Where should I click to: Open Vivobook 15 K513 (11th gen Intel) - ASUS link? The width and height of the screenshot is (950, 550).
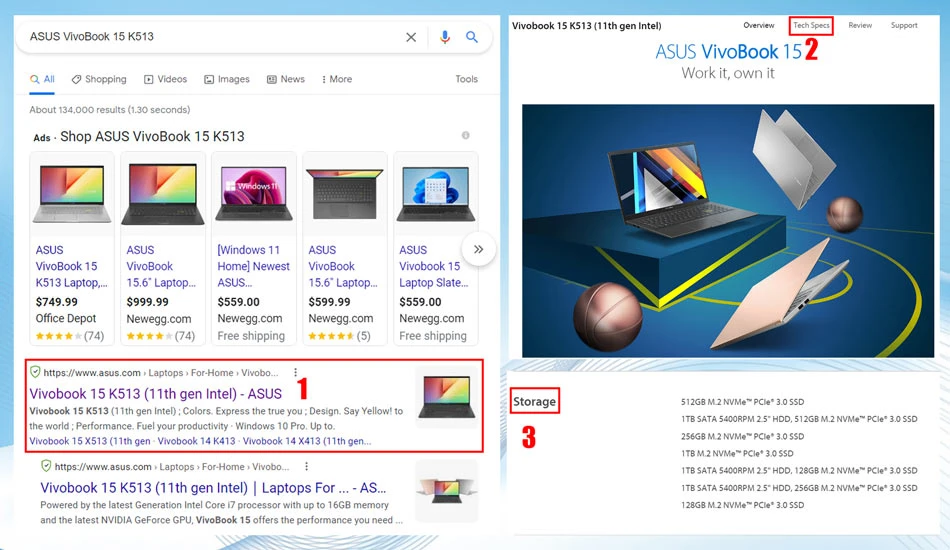tap(156, 394)
